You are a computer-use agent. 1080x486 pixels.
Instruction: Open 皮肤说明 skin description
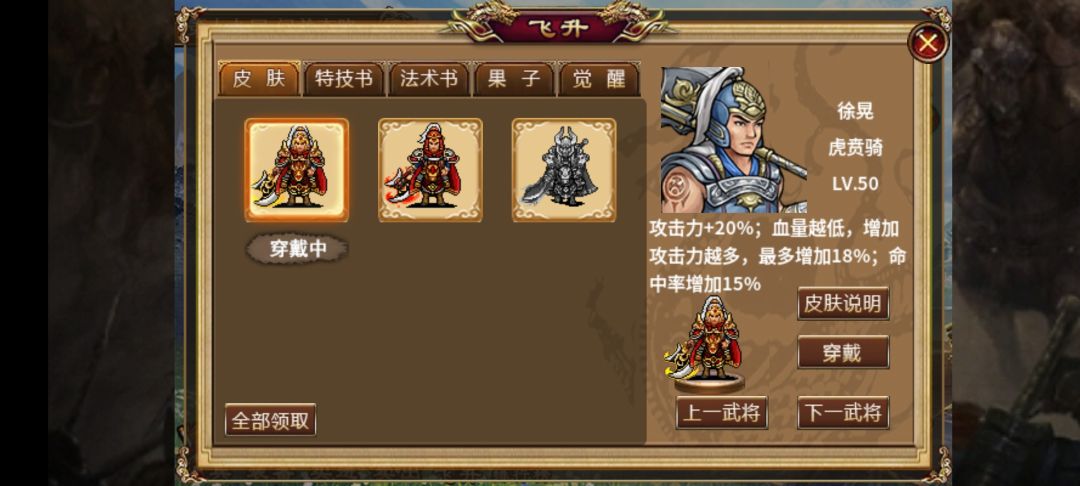pos(843,304)
